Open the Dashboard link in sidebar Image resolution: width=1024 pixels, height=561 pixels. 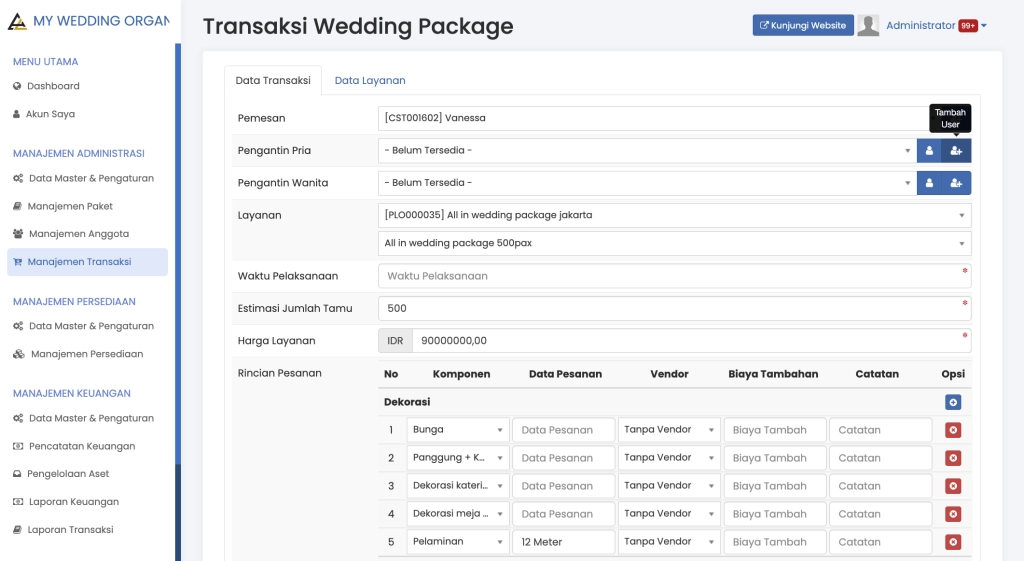pos(53,86)
